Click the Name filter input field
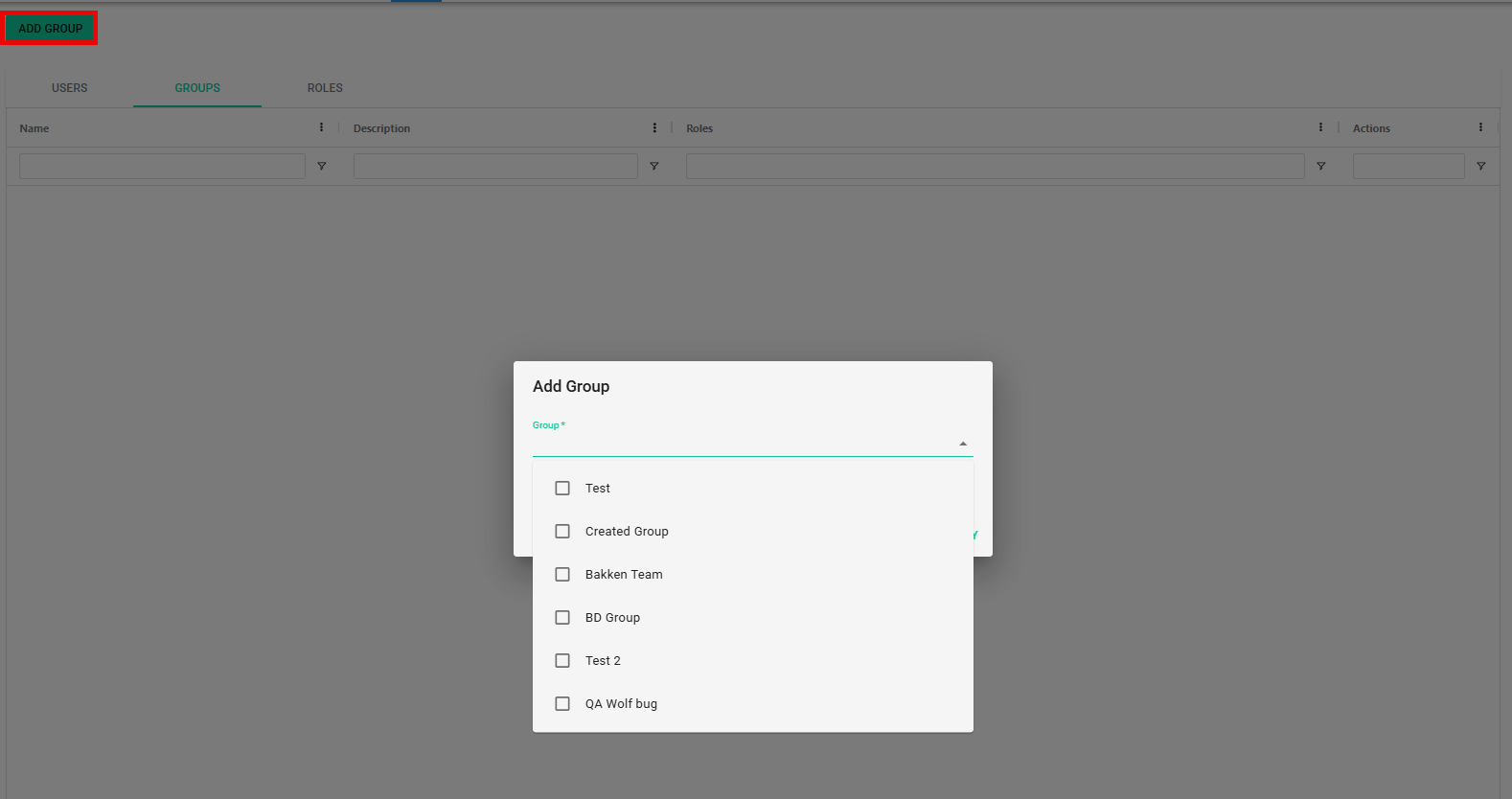 [162, 167]
